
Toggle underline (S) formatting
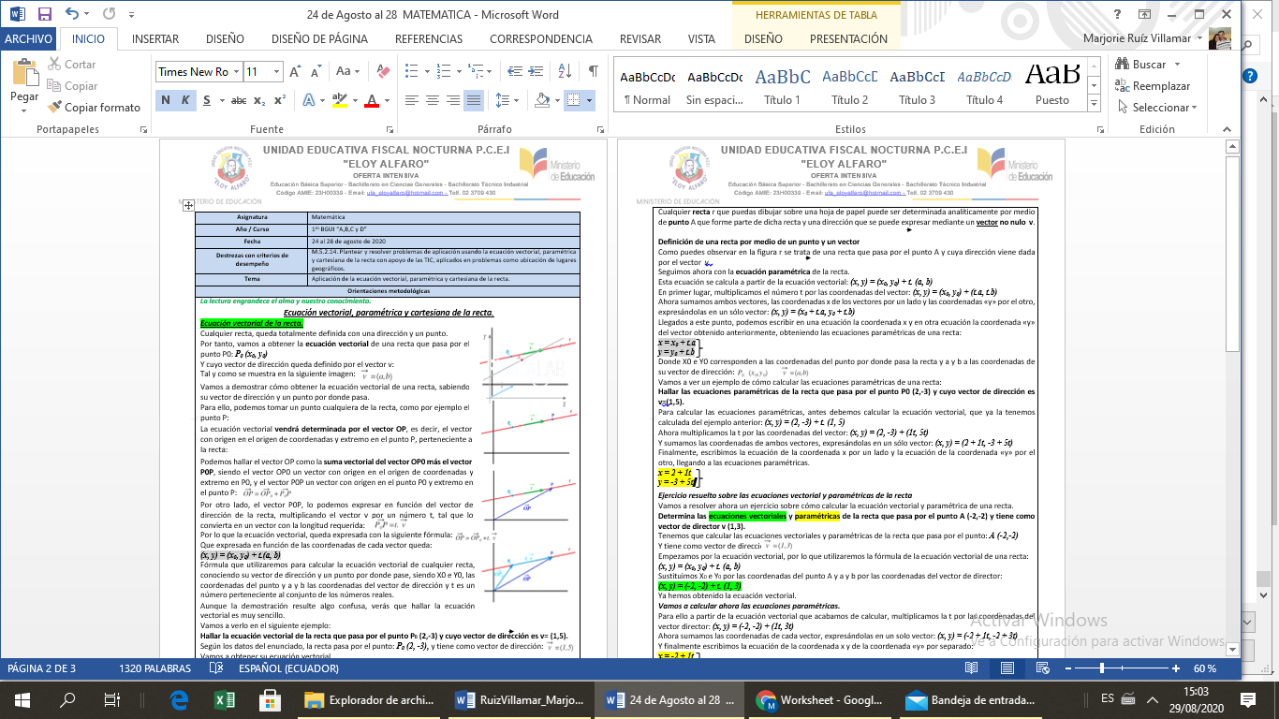tap(206, 100)
